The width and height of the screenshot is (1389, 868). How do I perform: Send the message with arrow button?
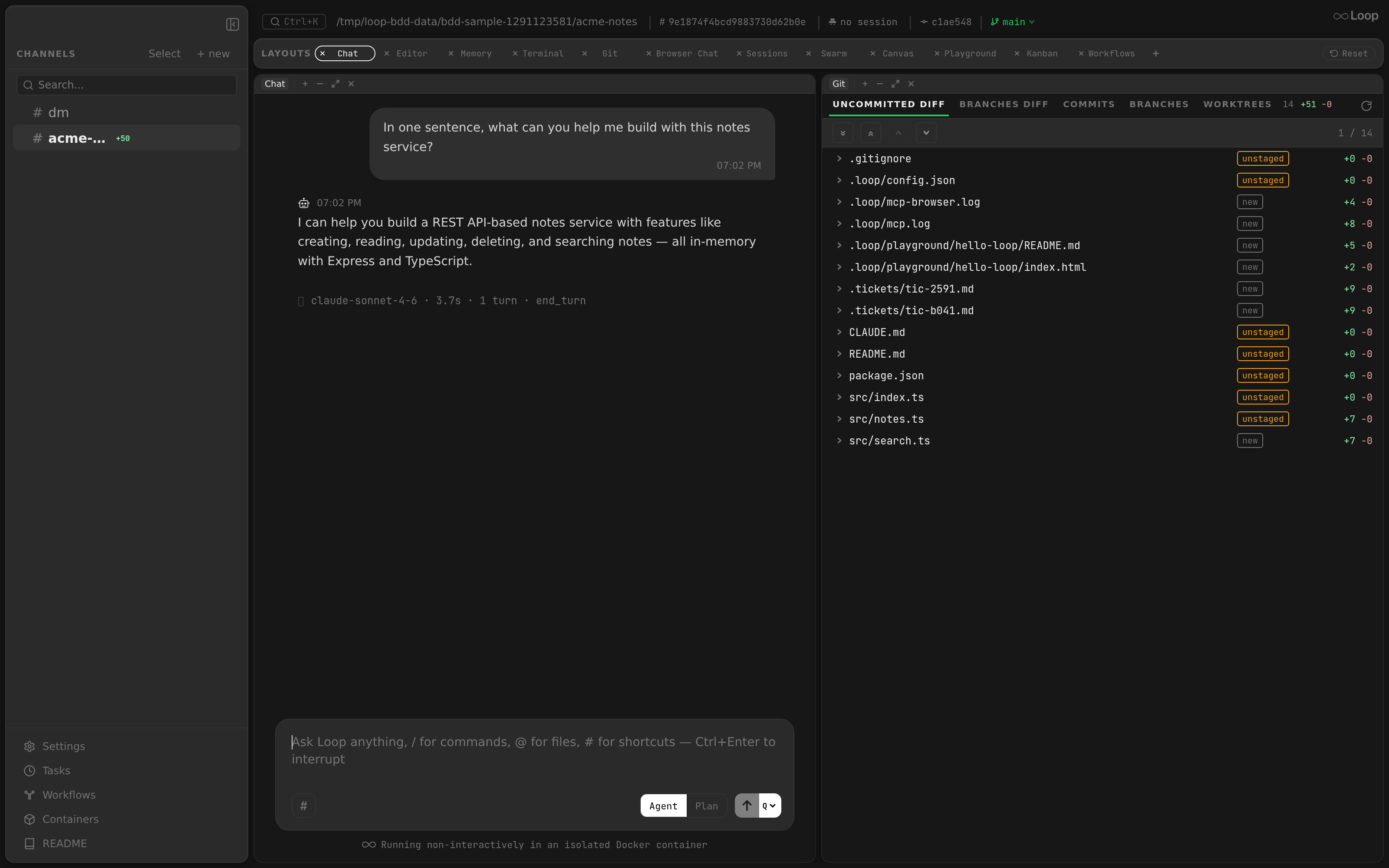pos(747,806)
